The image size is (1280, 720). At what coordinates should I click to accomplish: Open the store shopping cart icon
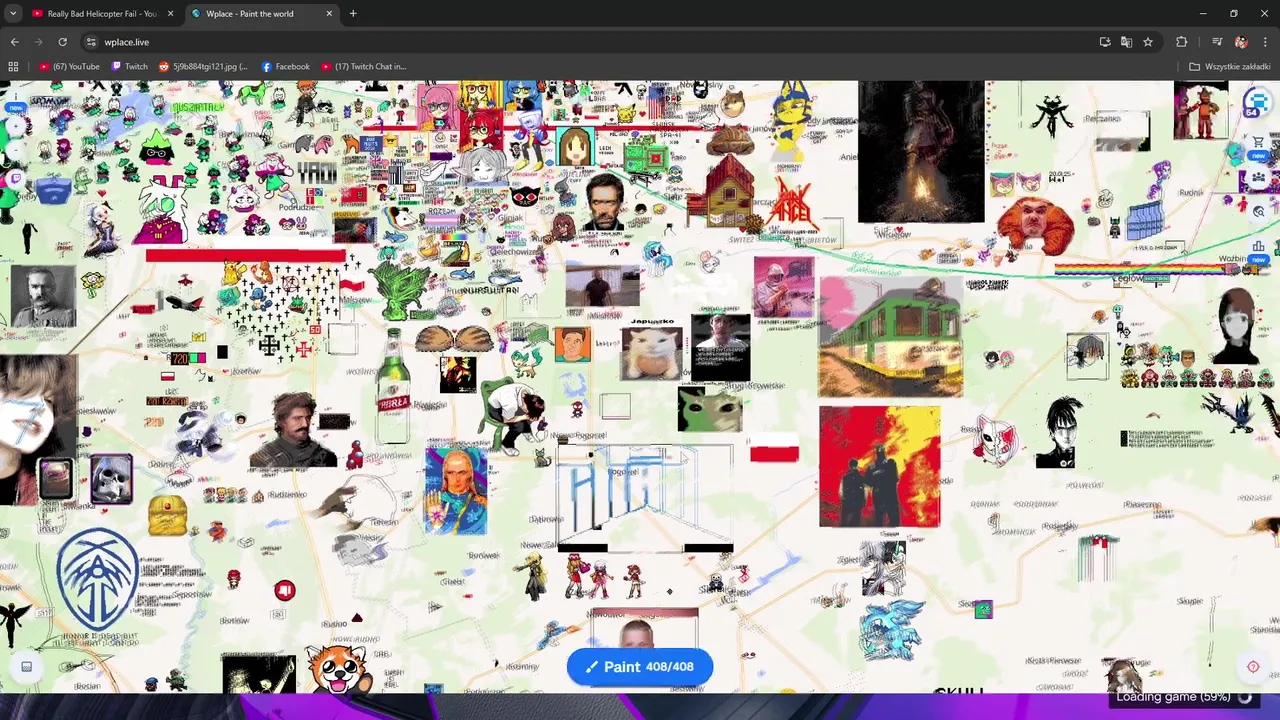click(1259, 143)
